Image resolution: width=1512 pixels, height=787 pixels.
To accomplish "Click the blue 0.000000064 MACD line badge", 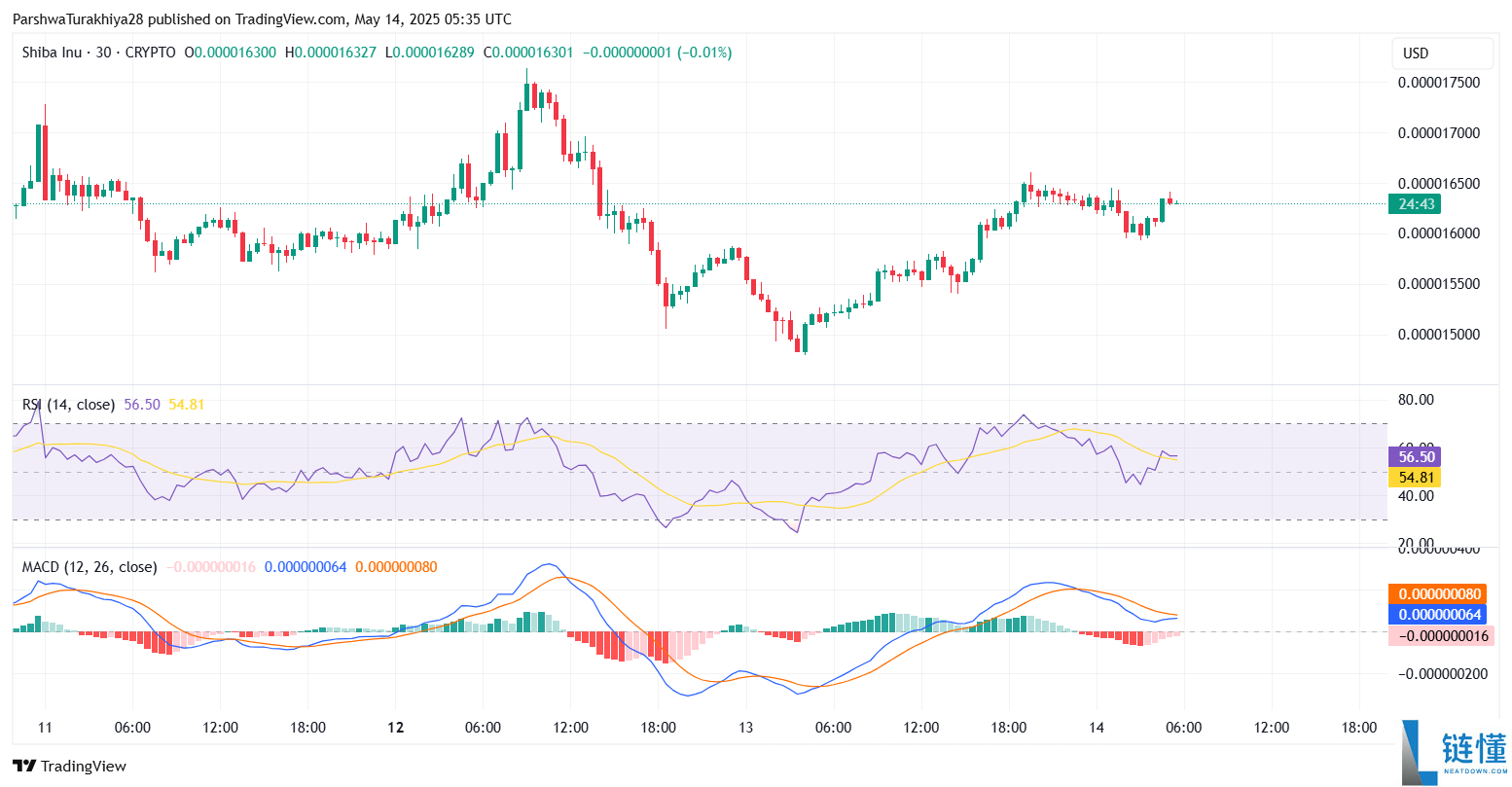I will click(1435, 614).
